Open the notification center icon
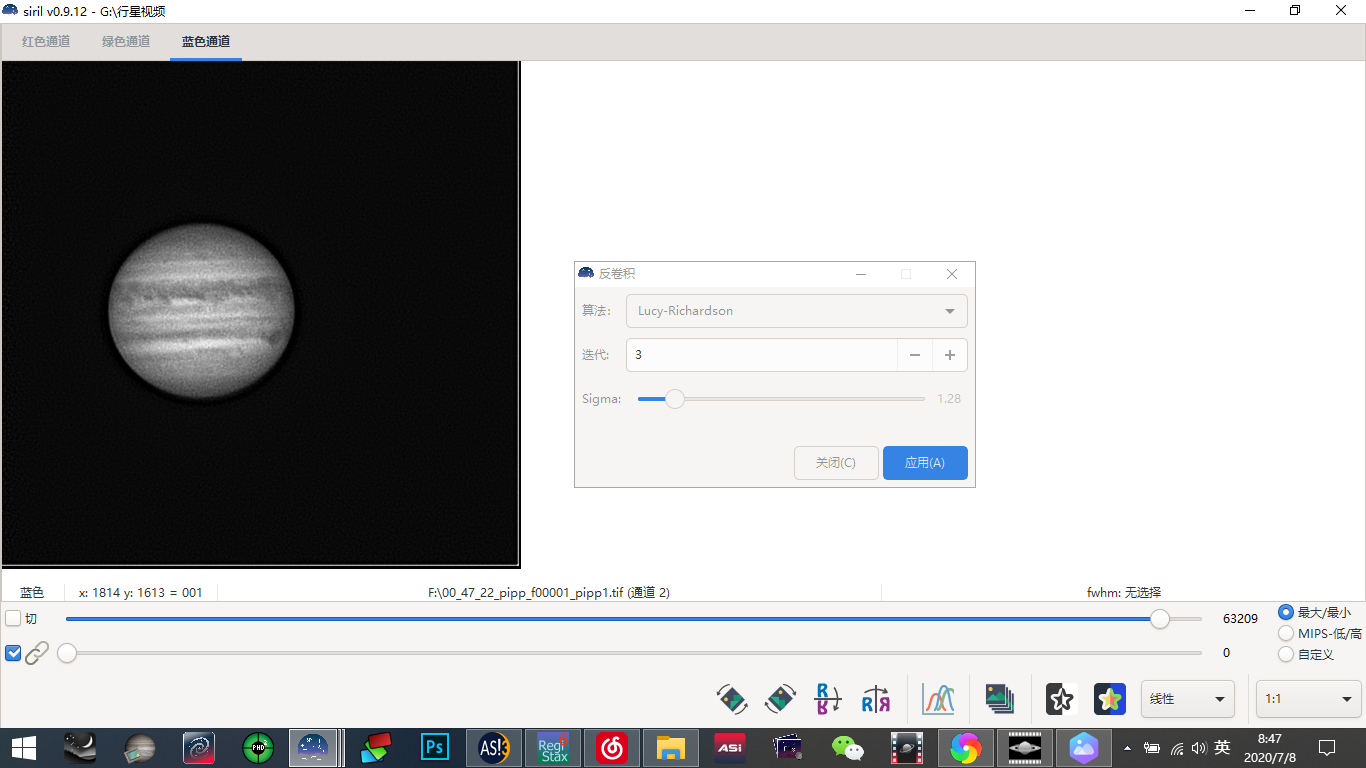This screenshot has height=768, width=1366. click(x=1327, y=747)
